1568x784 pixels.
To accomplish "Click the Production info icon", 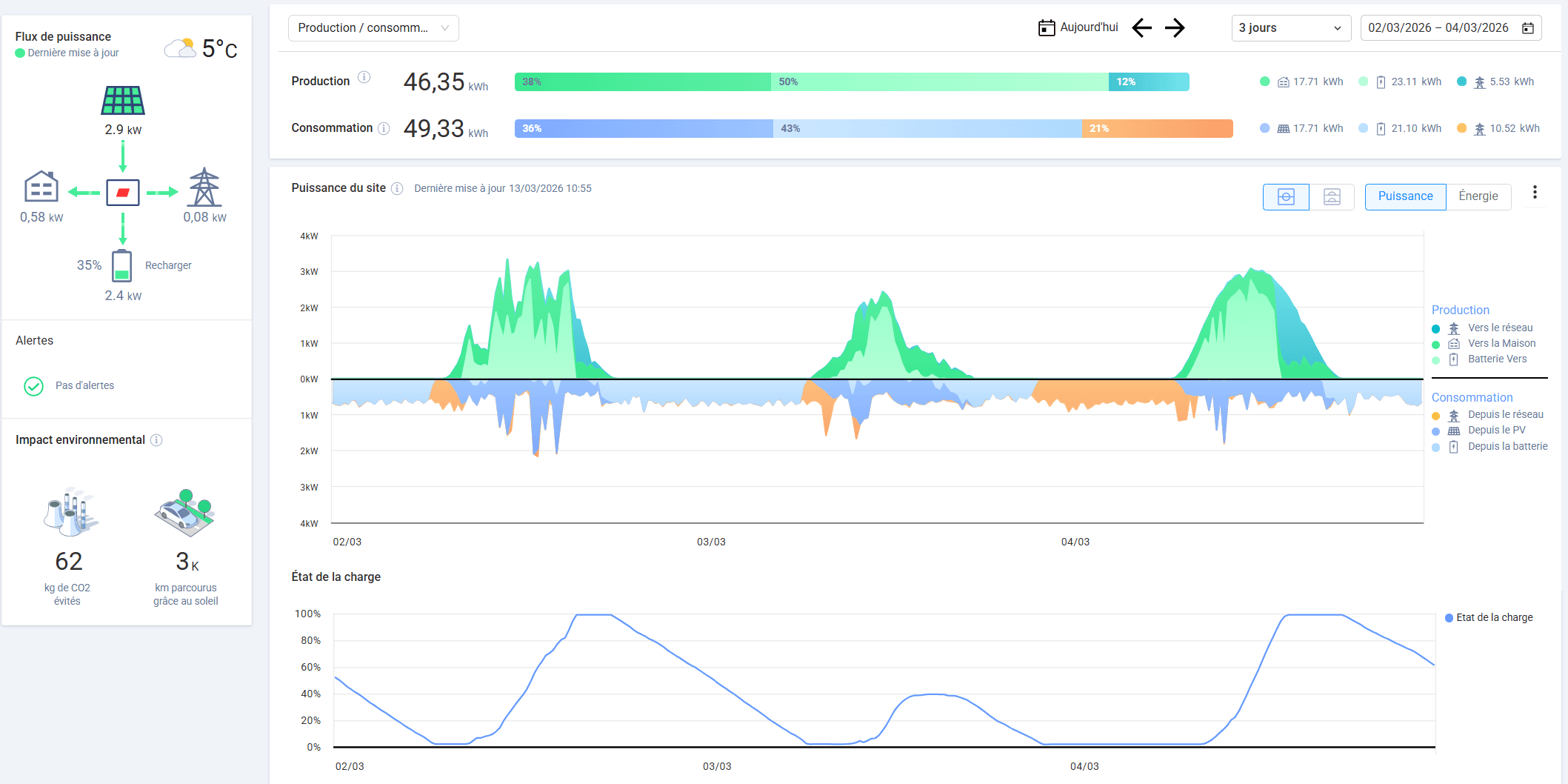I will pos(364,77).
